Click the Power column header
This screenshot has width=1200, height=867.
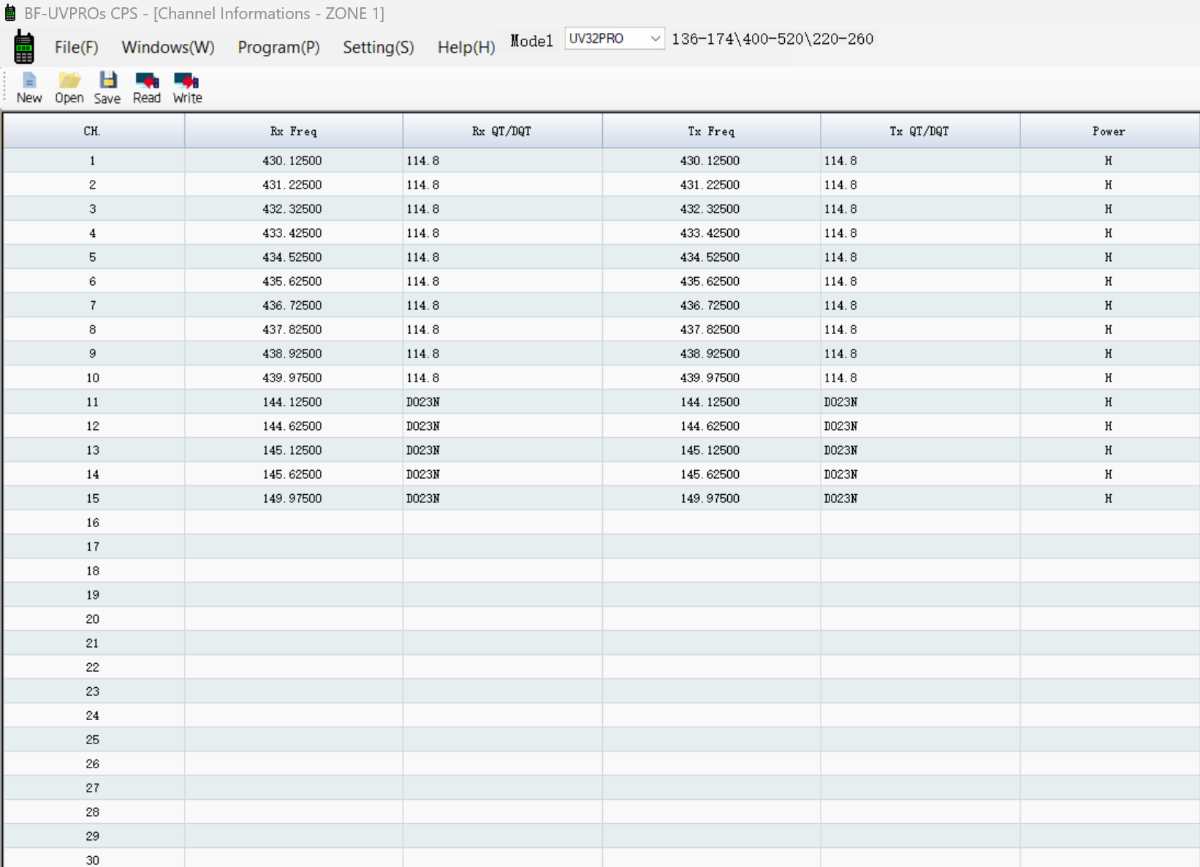pyautogui.click(x=1108, y=131)
